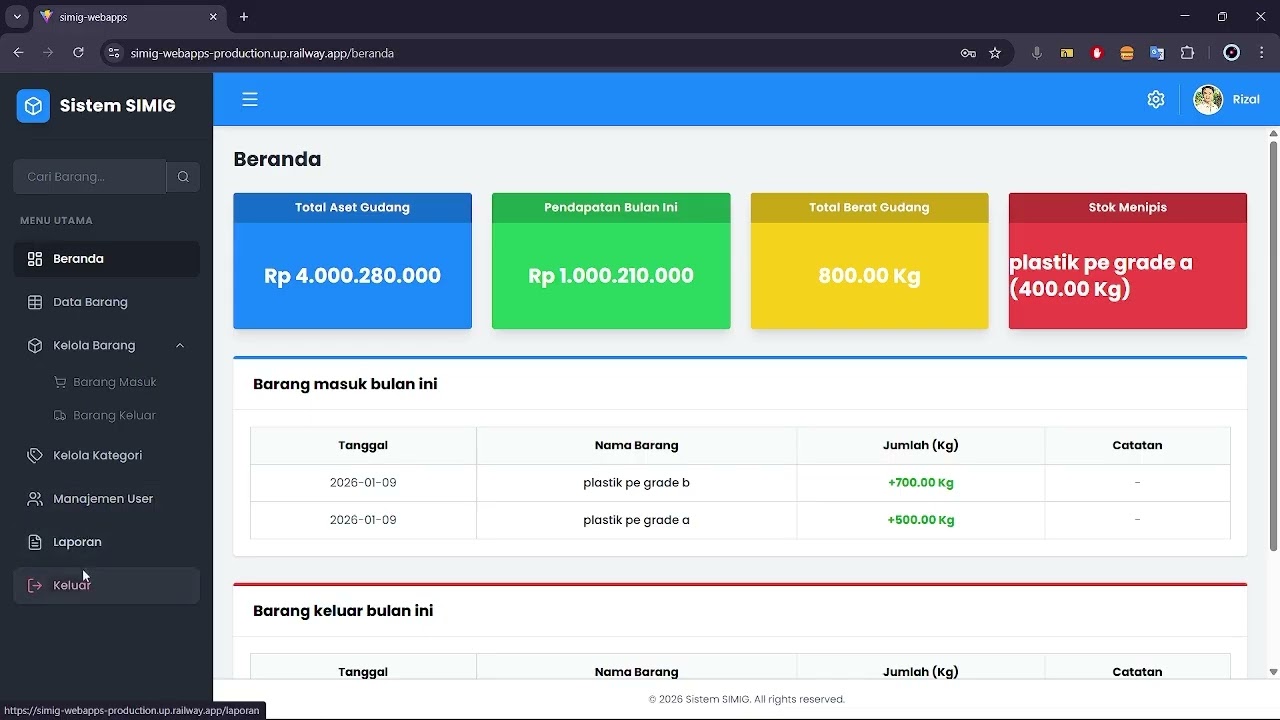Click the browser address bar URL

(x=262, y=53)
